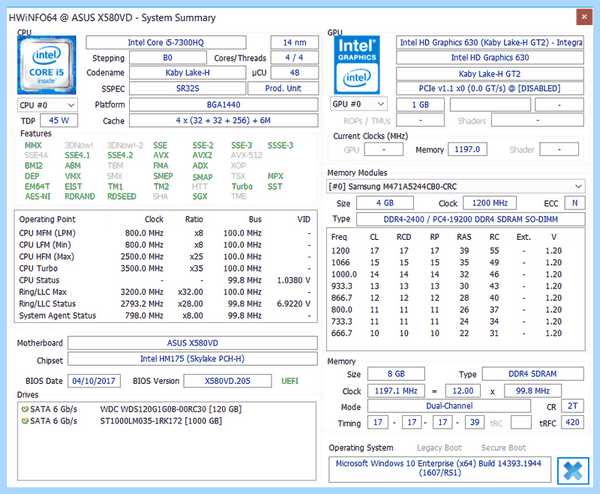Viewport: 600px width, 494px height.
Task: Click the Memory clock 1197.0 field
Action: pos(467,149)
